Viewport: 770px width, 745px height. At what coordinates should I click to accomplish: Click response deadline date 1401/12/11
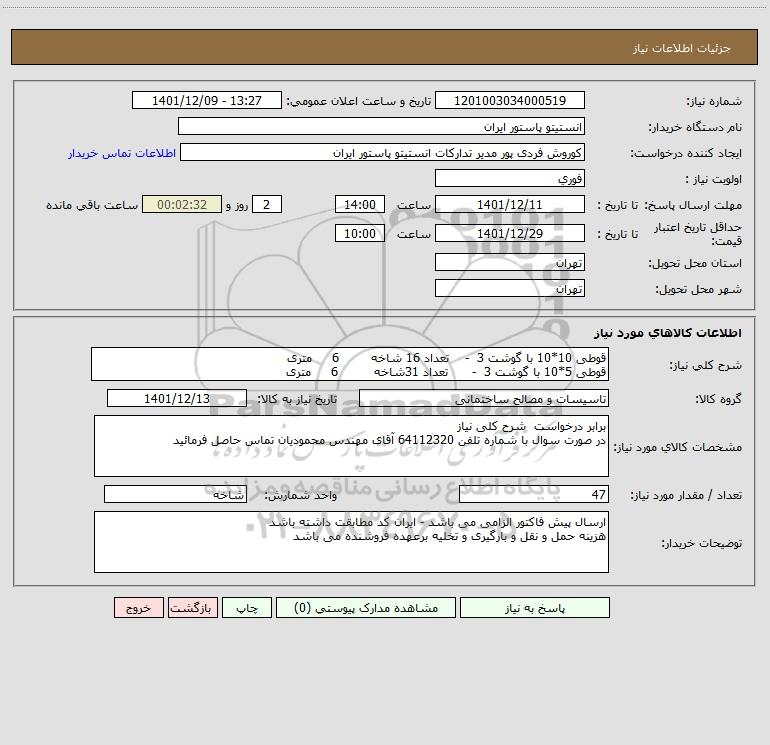point(510,204)
